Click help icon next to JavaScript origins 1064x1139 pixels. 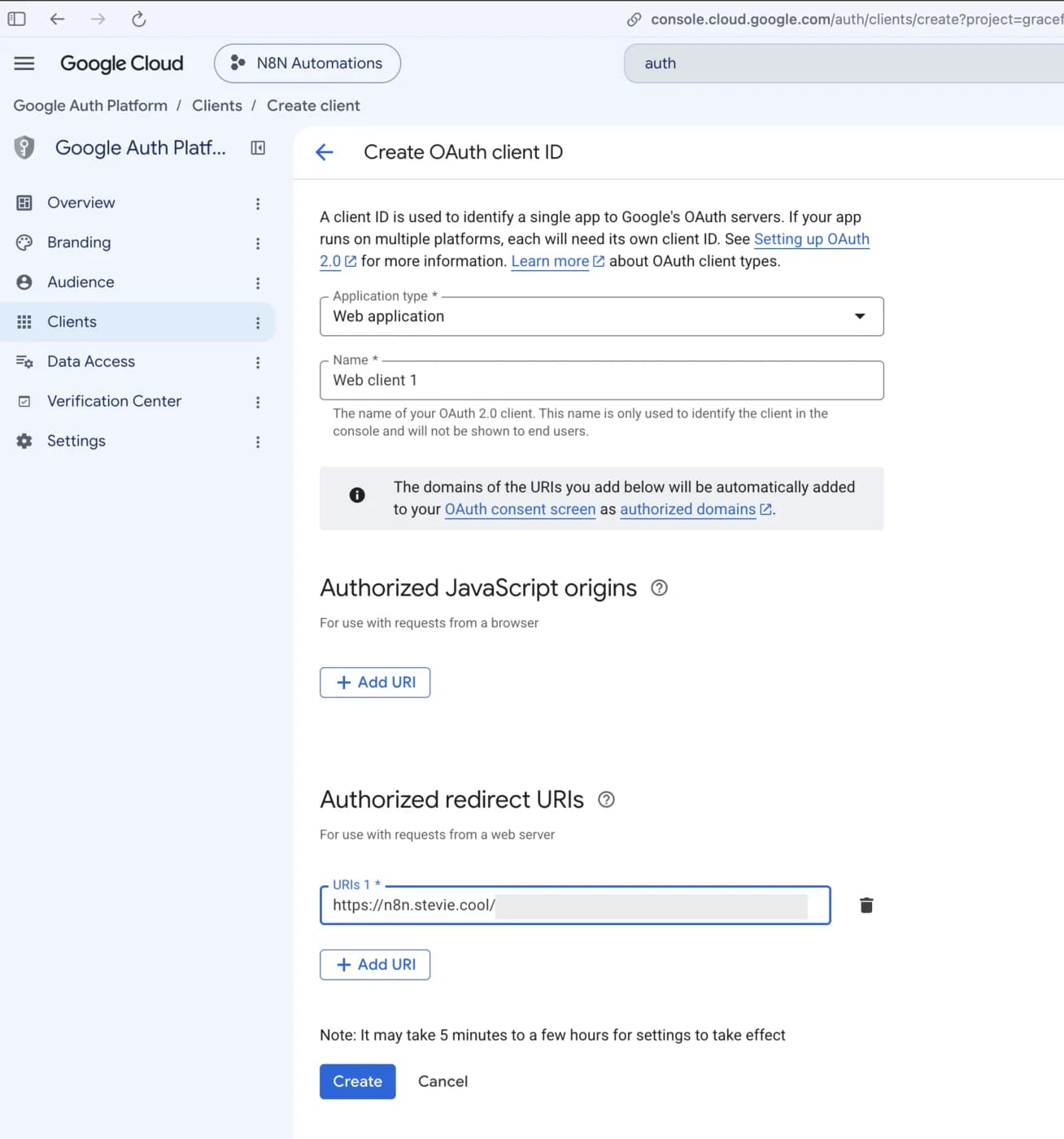(660, 588)
